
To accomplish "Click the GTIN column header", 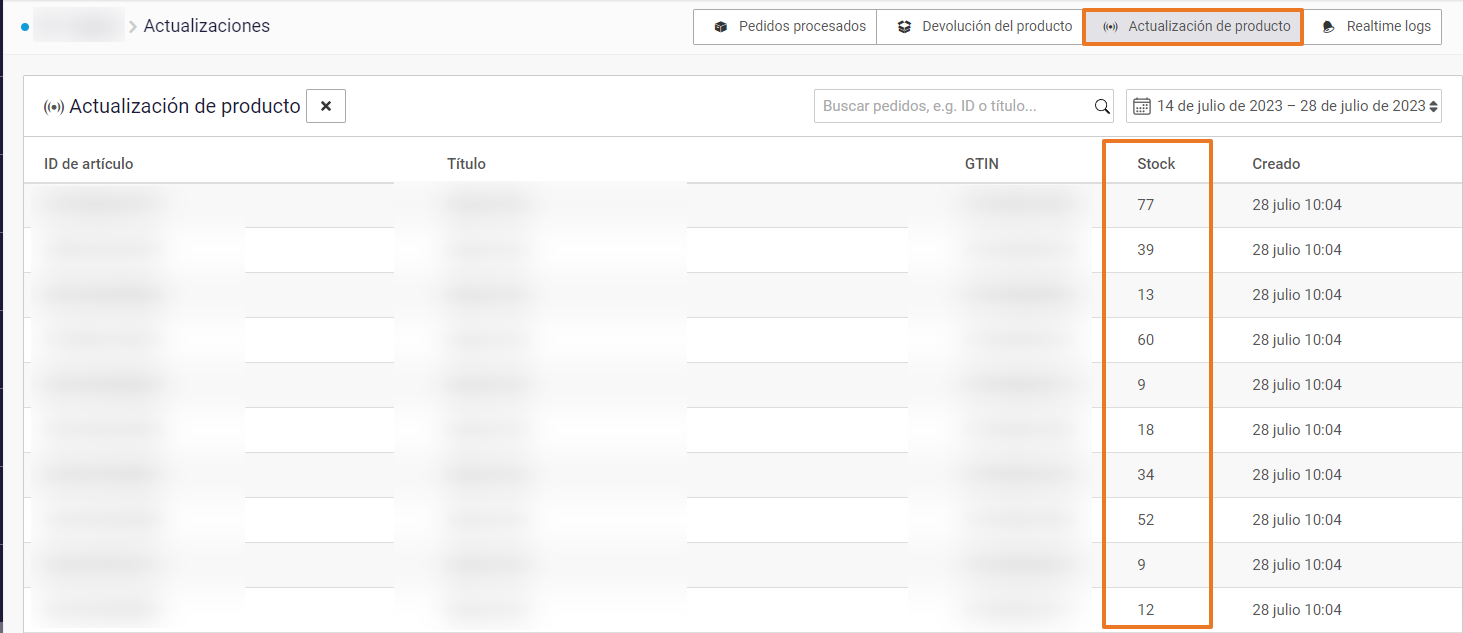I will pos(981,164).
